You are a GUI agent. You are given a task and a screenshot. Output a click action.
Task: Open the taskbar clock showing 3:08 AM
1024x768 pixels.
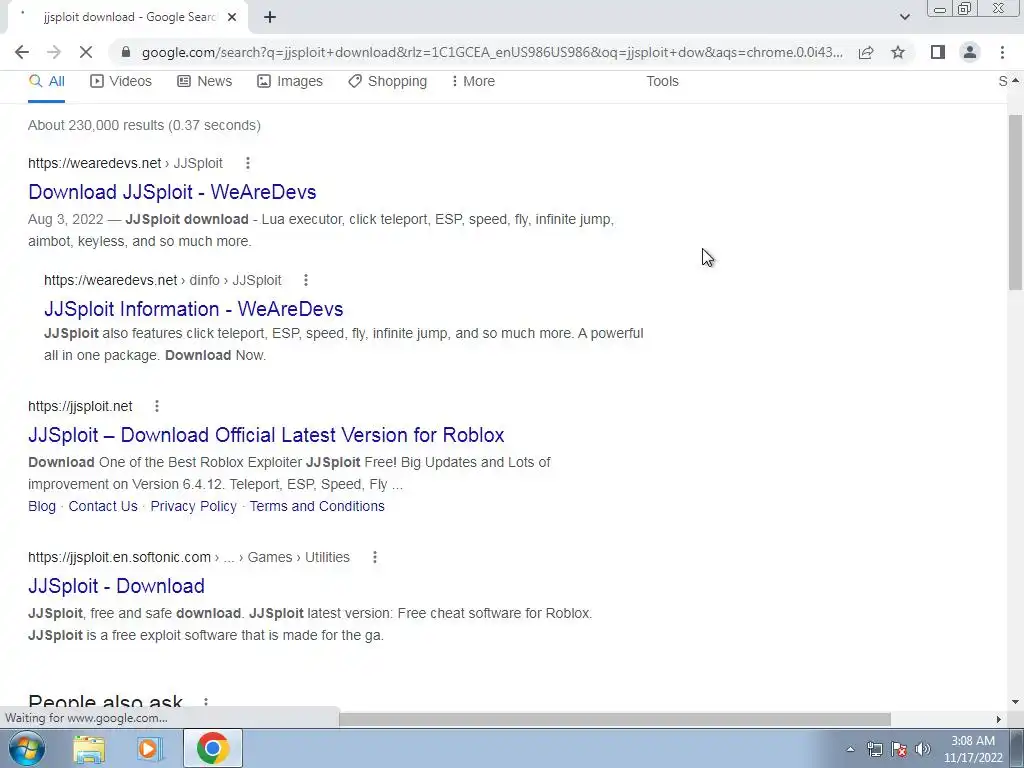[x=973, y=749]
